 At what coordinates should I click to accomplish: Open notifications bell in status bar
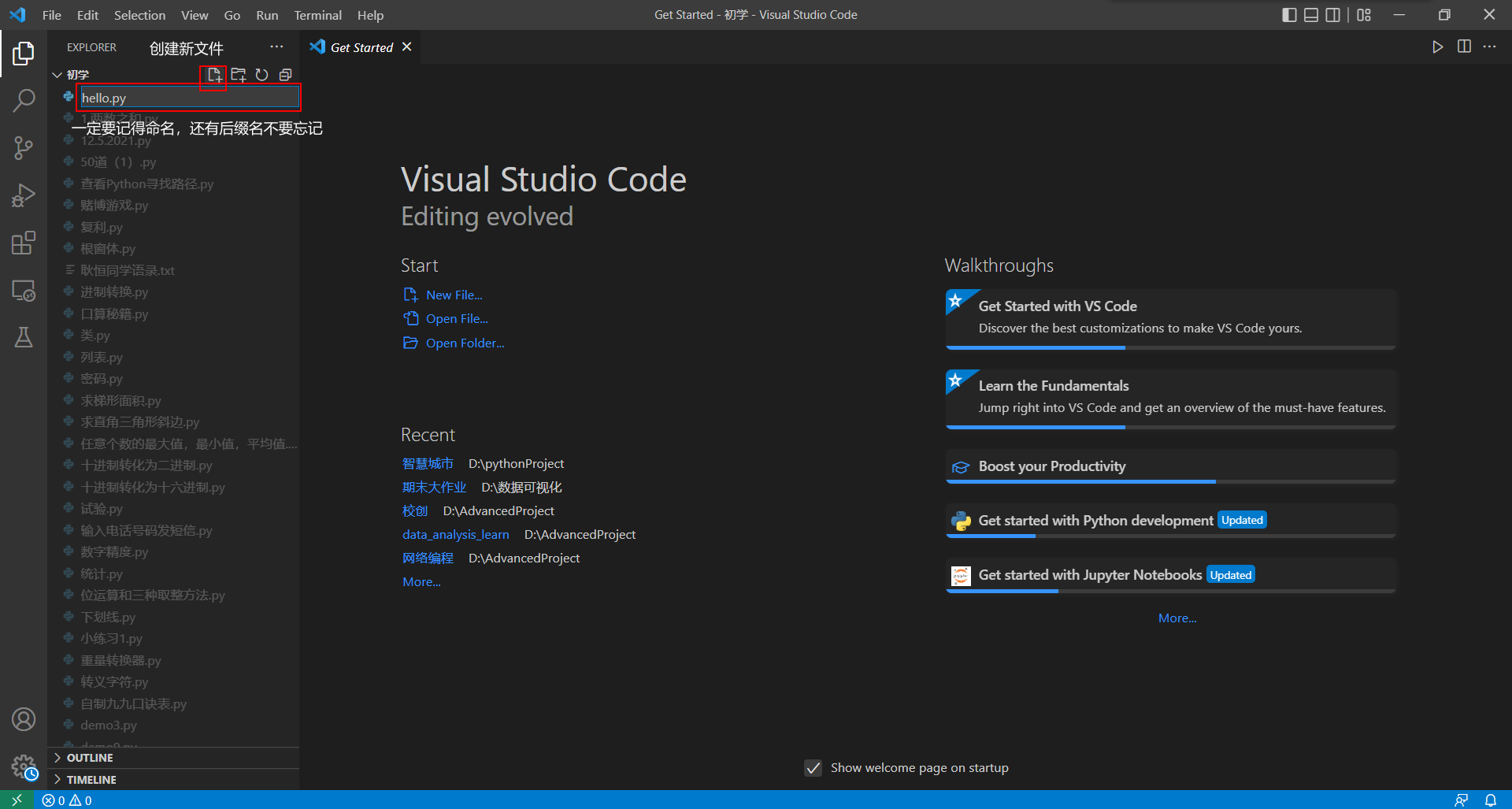coord(1491,800)
